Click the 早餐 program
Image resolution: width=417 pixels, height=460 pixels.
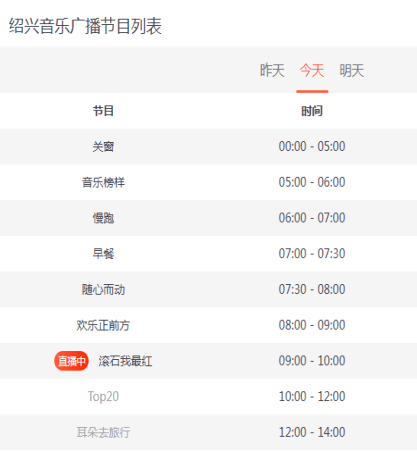click(103, 254)
